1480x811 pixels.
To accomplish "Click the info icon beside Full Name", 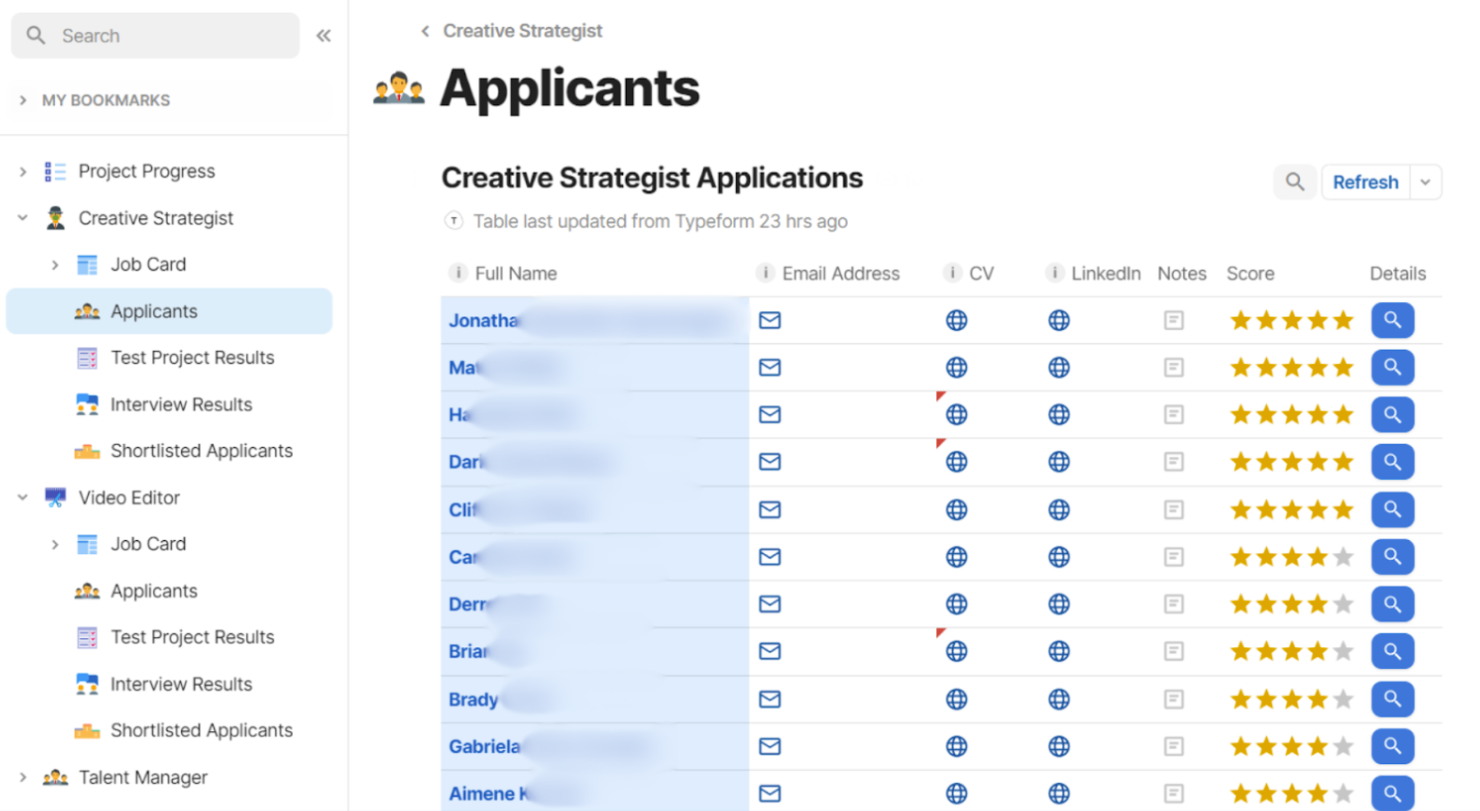I will pos(458,273).
